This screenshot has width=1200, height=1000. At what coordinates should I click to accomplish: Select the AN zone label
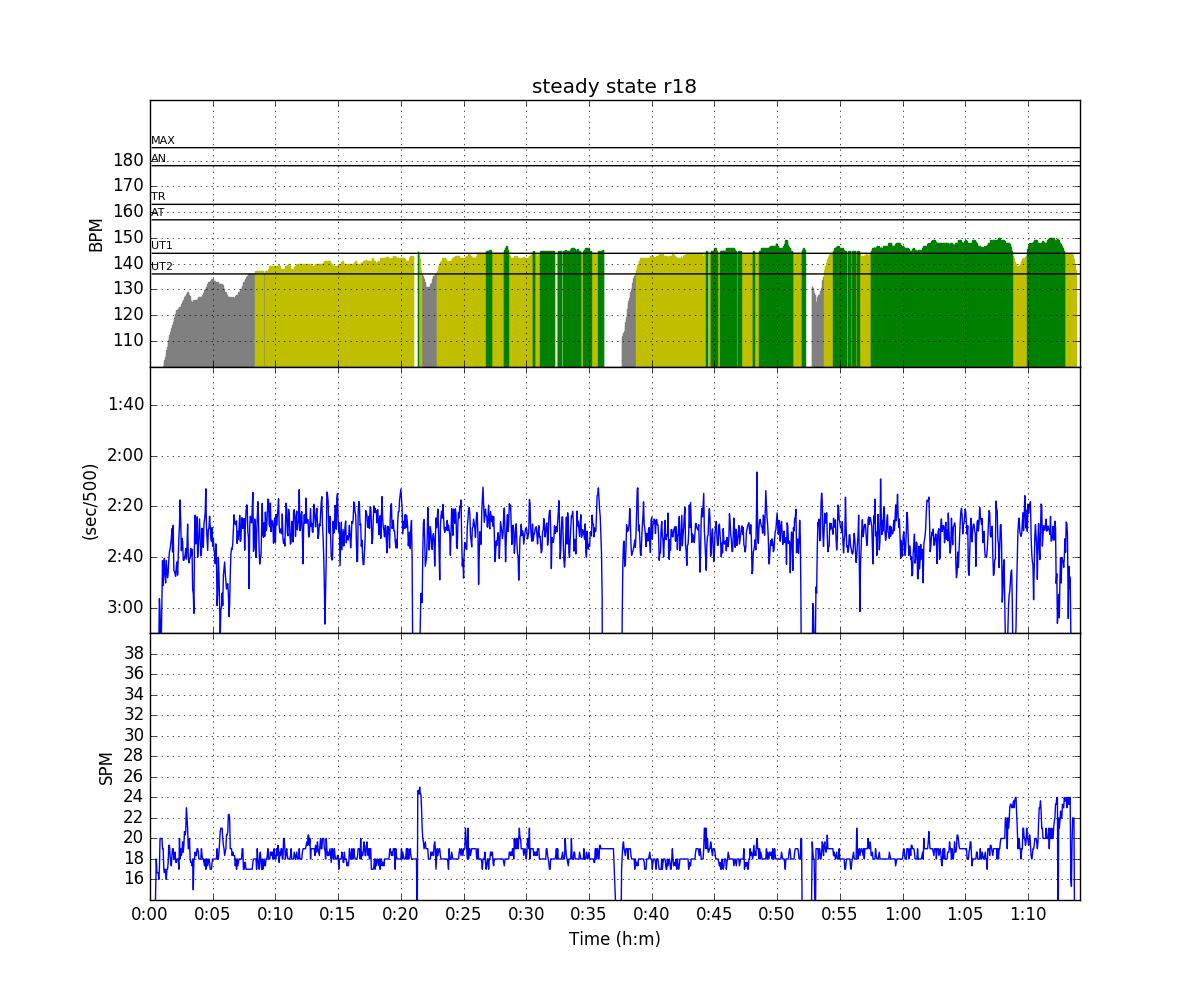coord(159,159)
